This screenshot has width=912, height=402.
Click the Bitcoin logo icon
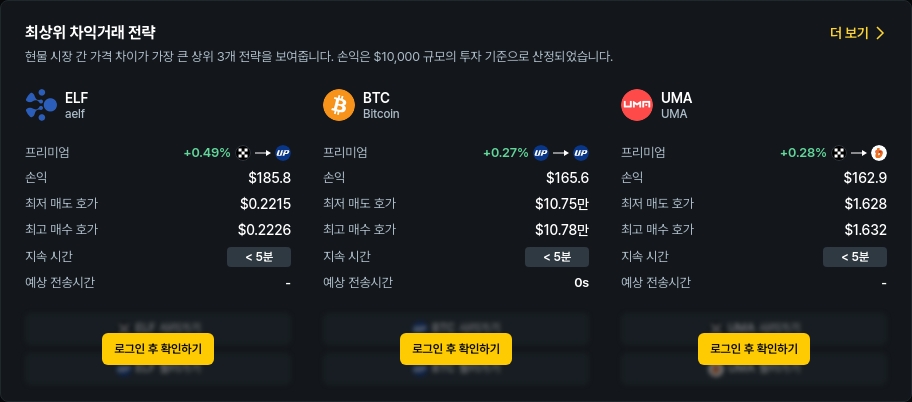[339, 105]
